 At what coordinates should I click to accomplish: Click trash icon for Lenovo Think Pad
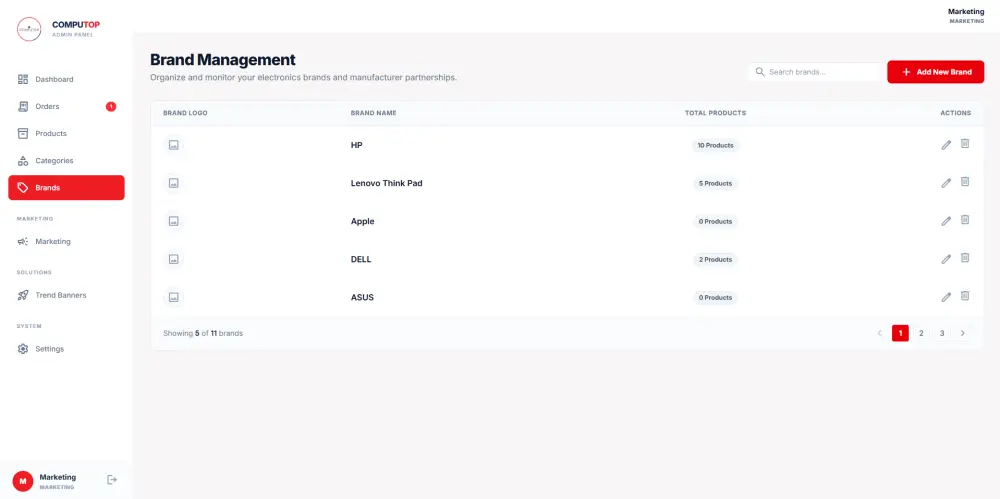[965, 182]
